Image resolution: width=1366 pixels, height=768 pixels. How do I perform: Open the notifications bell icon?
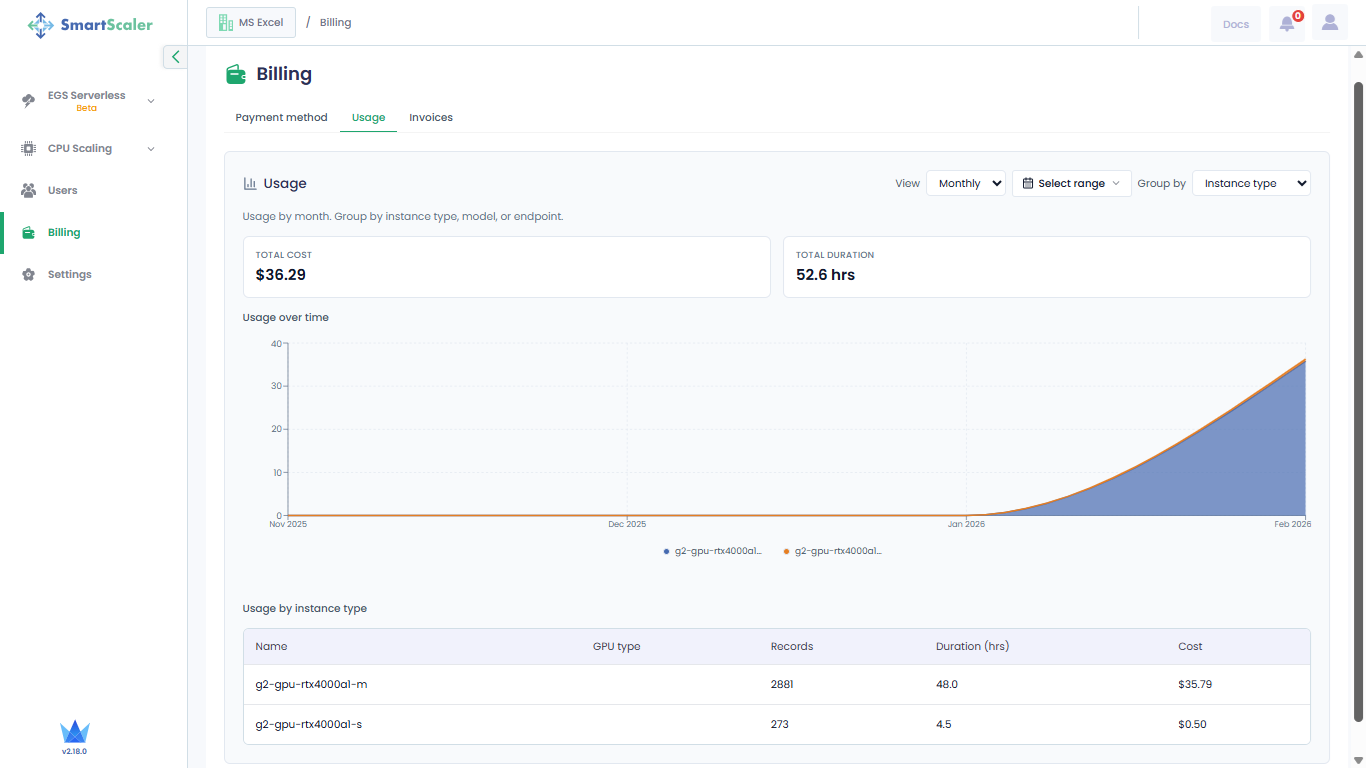point(1287,23)
